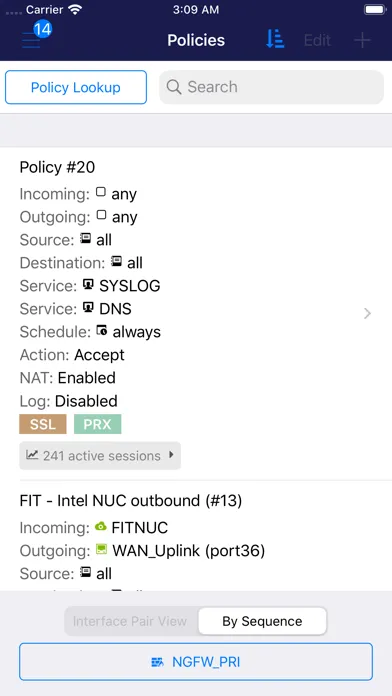Tap the SYSLOG service icon

coord(88,285)
